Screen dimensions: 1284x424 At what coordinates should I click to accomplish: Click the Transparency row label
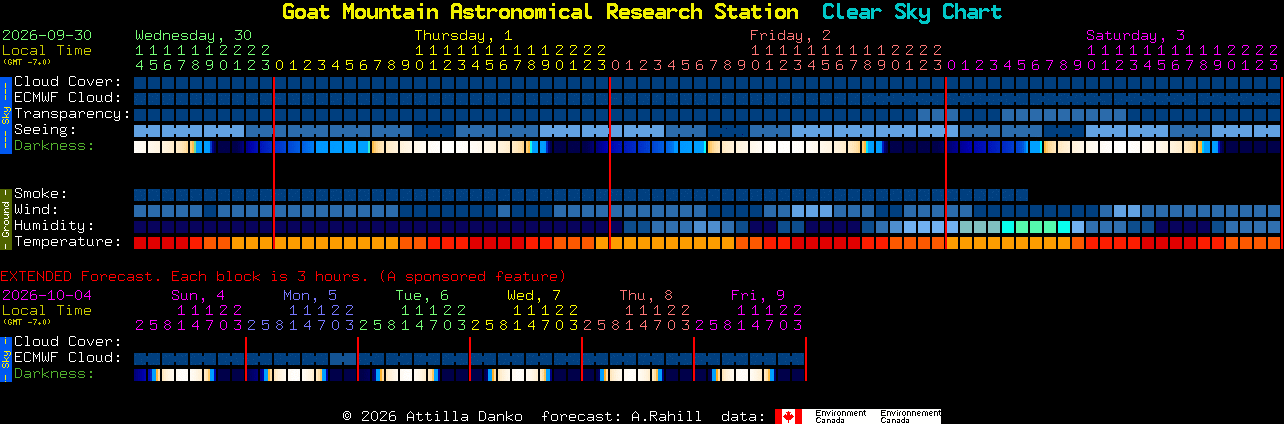72,114
